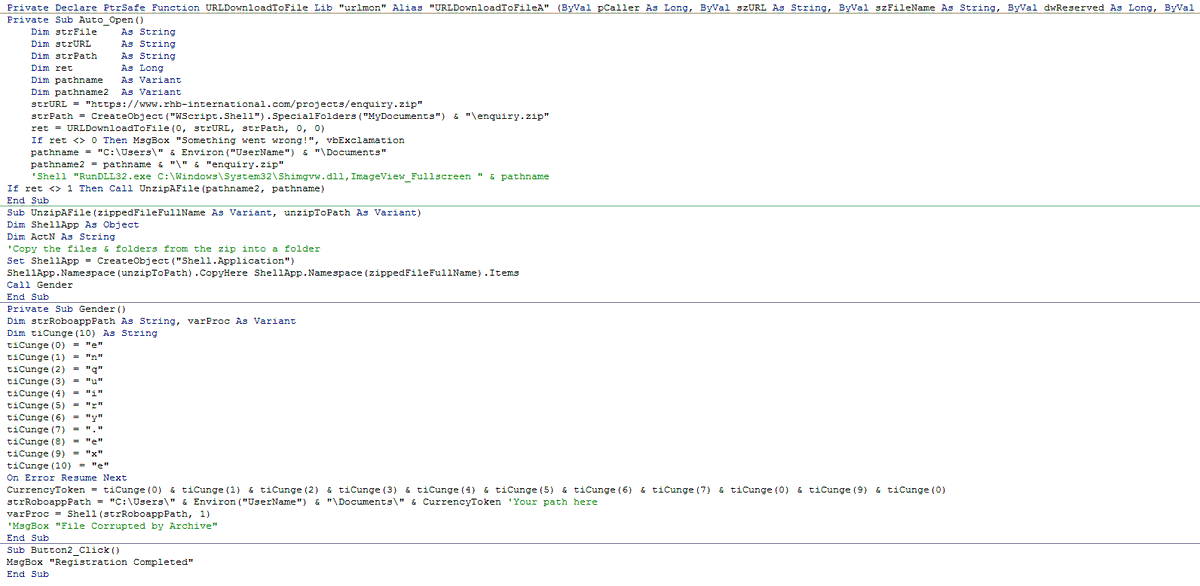Click the tiCunge(6) = "y" line
This screenshot has height=586, width=1200.
[54, 417]
